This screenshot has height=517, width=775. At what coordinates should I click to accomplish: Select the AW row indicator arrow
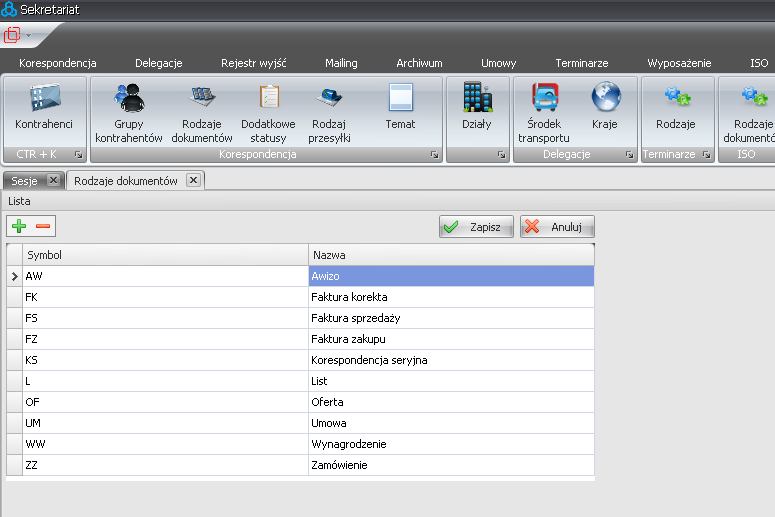pyautogui.click(x=14, y=276)
